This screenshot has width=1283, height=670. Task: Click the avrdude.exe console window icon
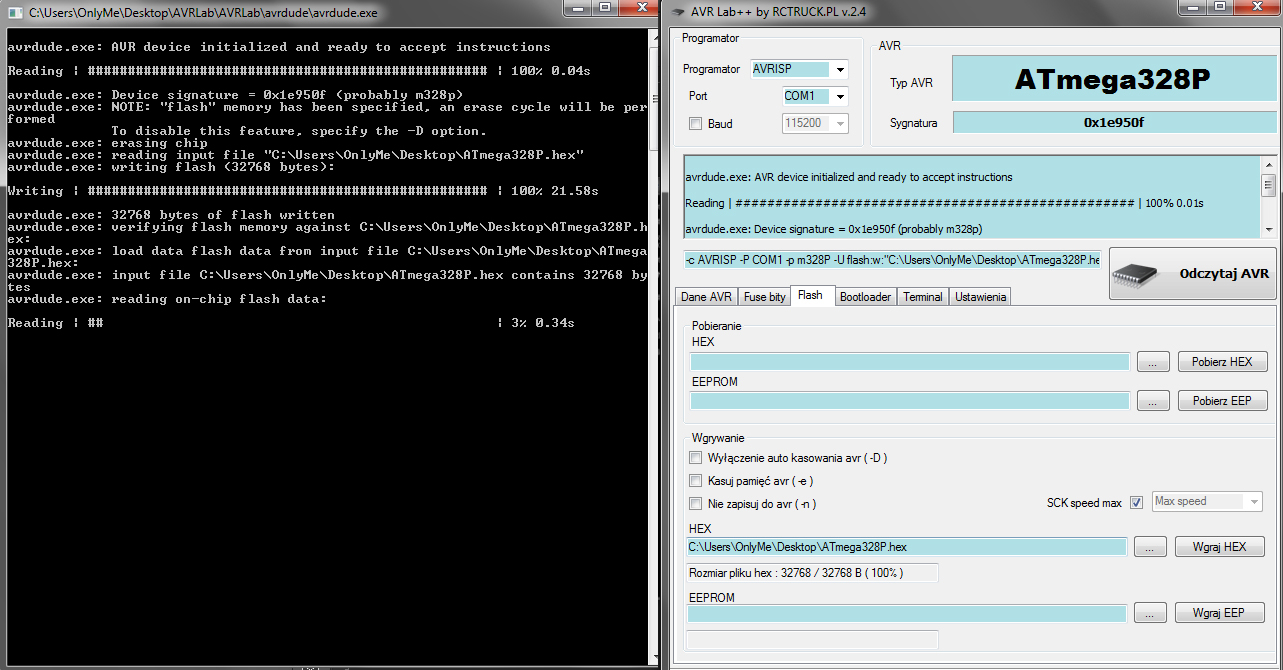point(15,14)
